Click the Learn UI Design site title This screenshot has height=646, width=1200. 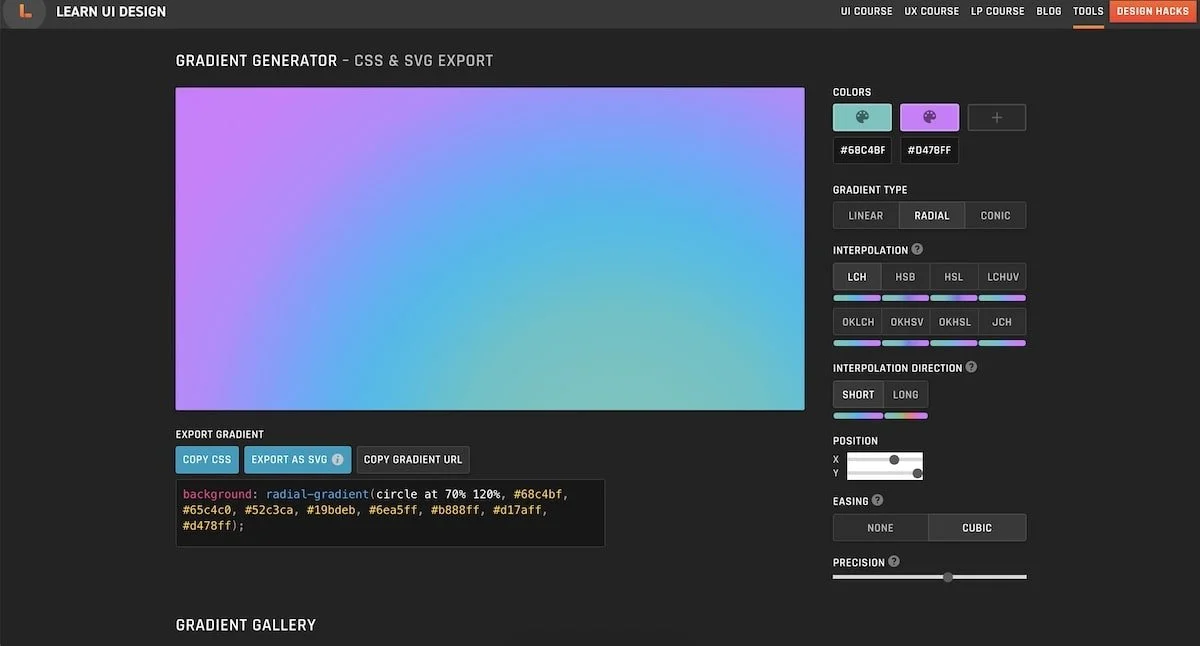(x=111, y=12)
